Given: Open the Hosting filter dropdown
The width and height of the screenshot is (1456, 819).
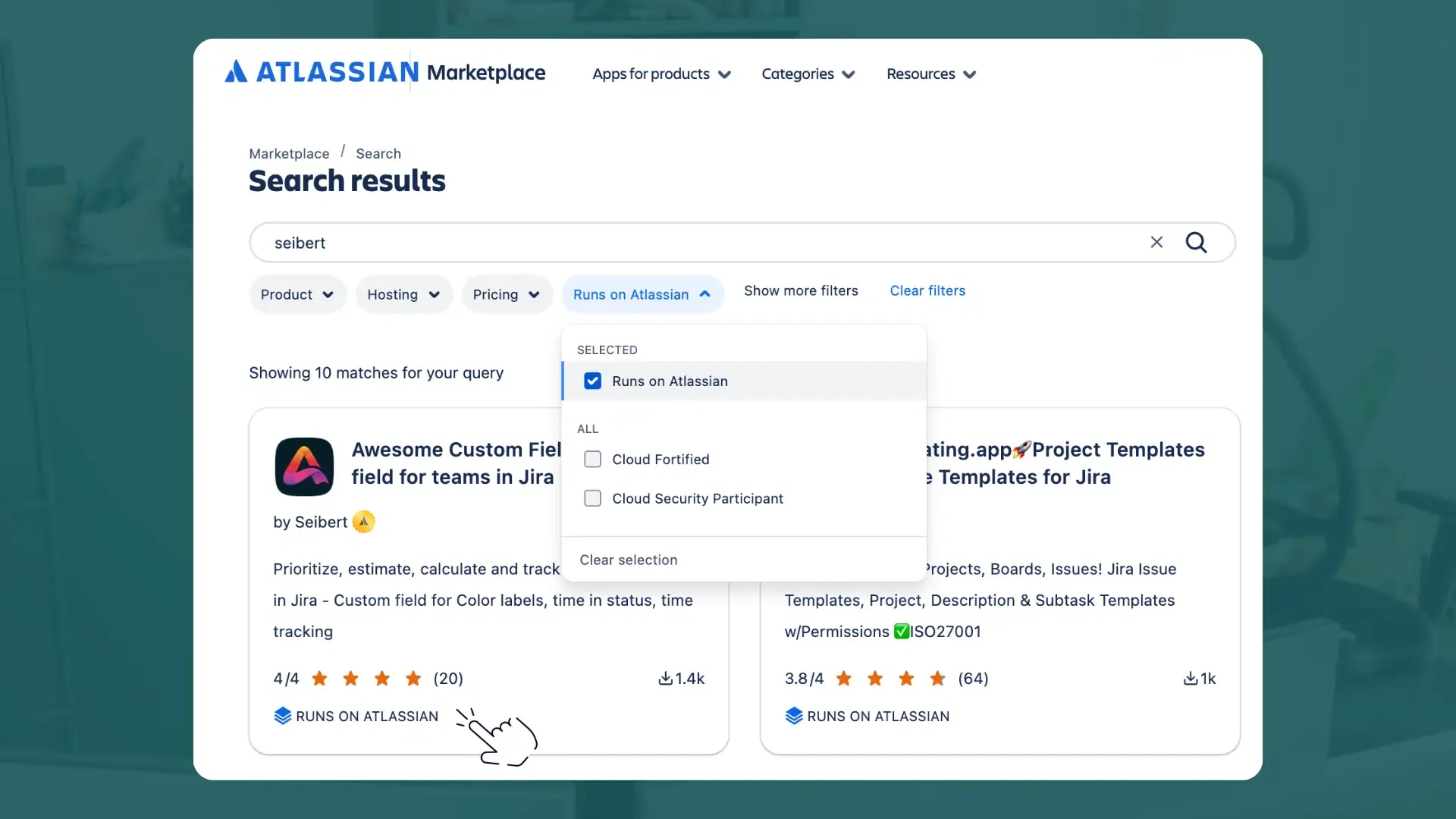Looking at the screenshot, I should [x=403, y=294].
